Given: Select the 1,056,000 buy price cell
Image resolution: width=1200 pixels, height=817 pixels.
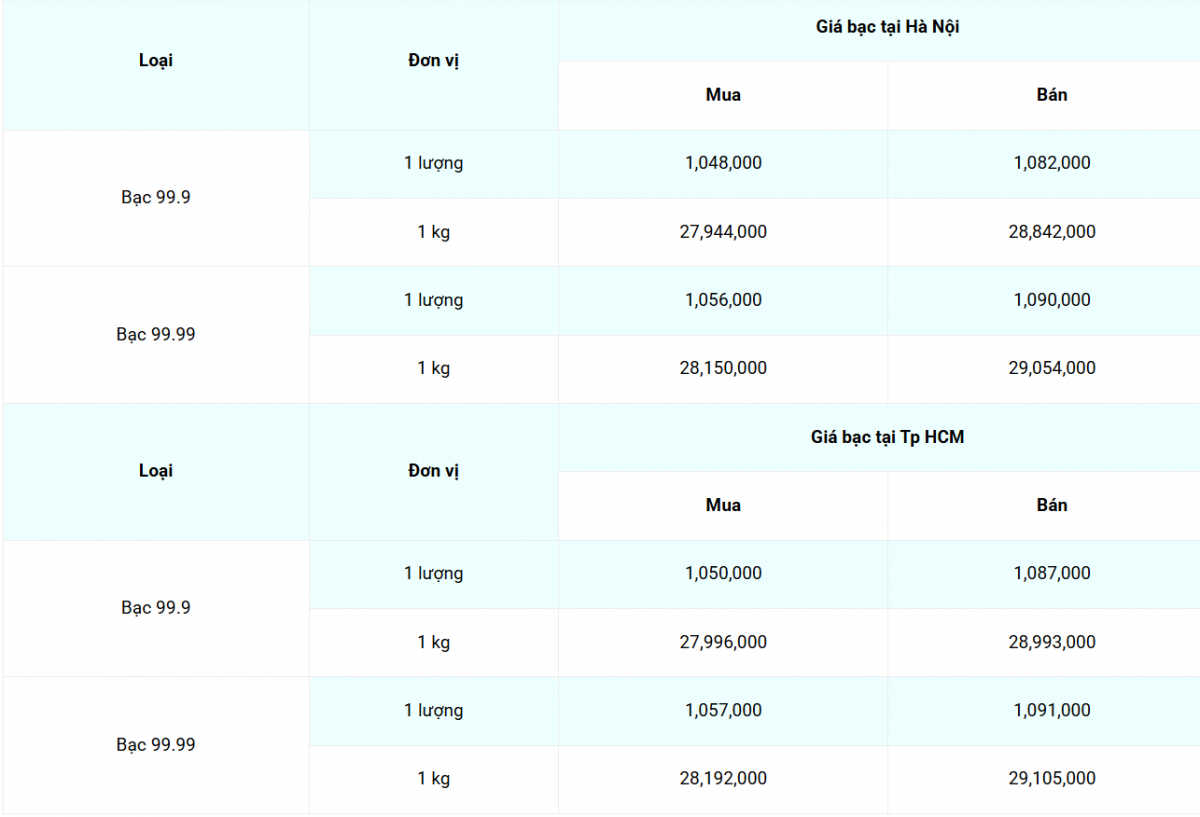Looking at the screenshot, I should 723,300.
